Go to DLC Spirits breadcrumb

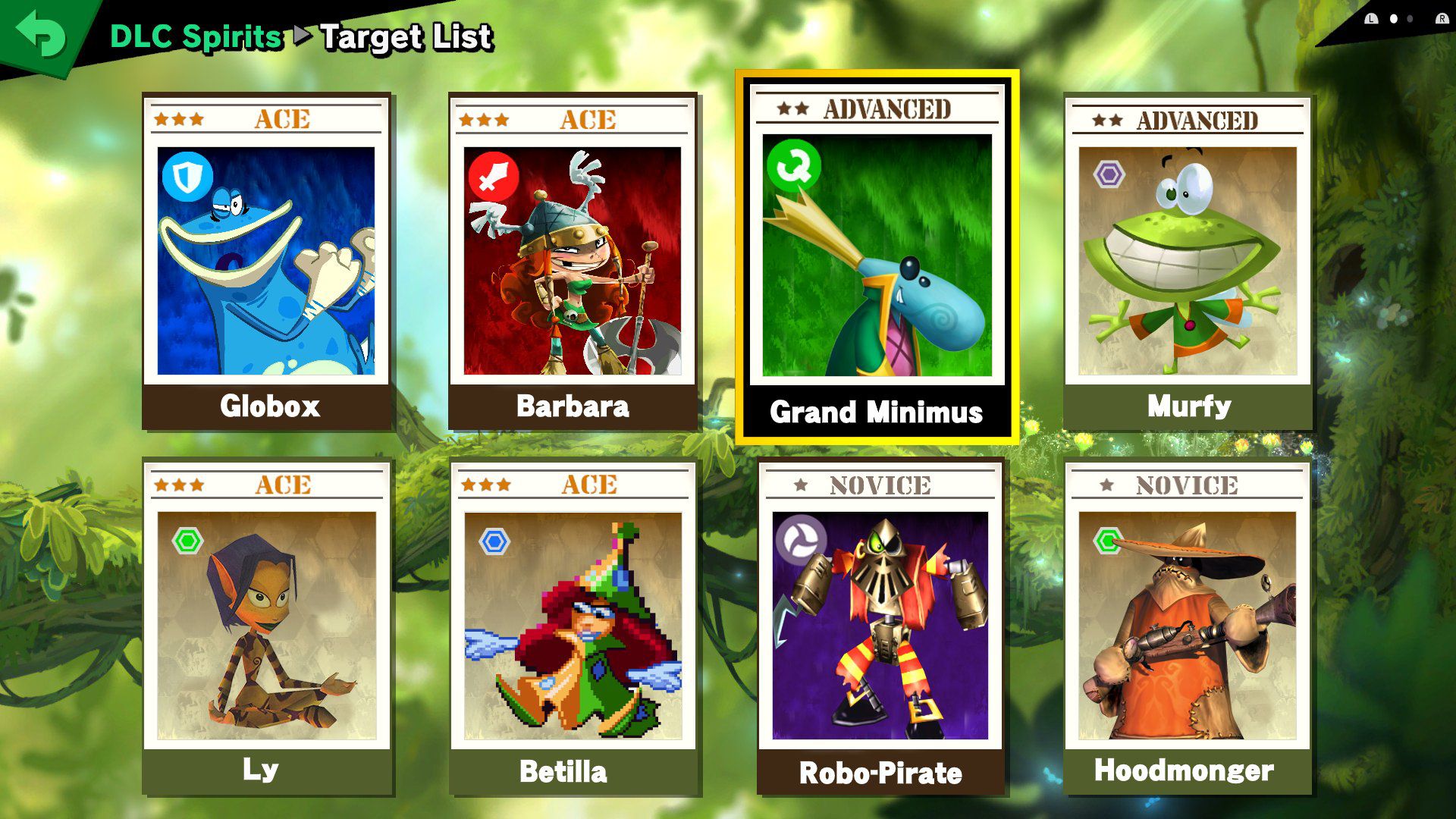coord(196,36)
